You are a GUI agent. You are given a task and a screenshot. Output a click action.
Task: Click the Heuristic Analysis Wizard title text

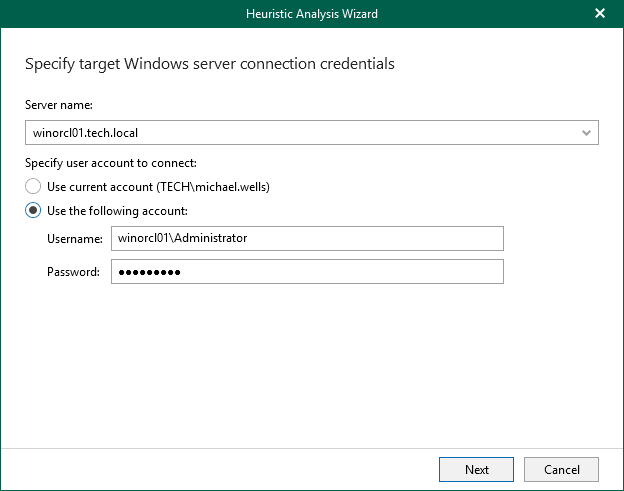coord(312,14)
